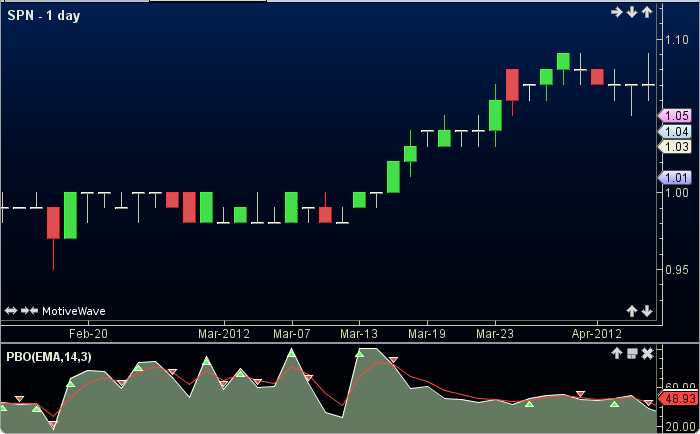Click the Feb-20 date label

pos(88,334)
